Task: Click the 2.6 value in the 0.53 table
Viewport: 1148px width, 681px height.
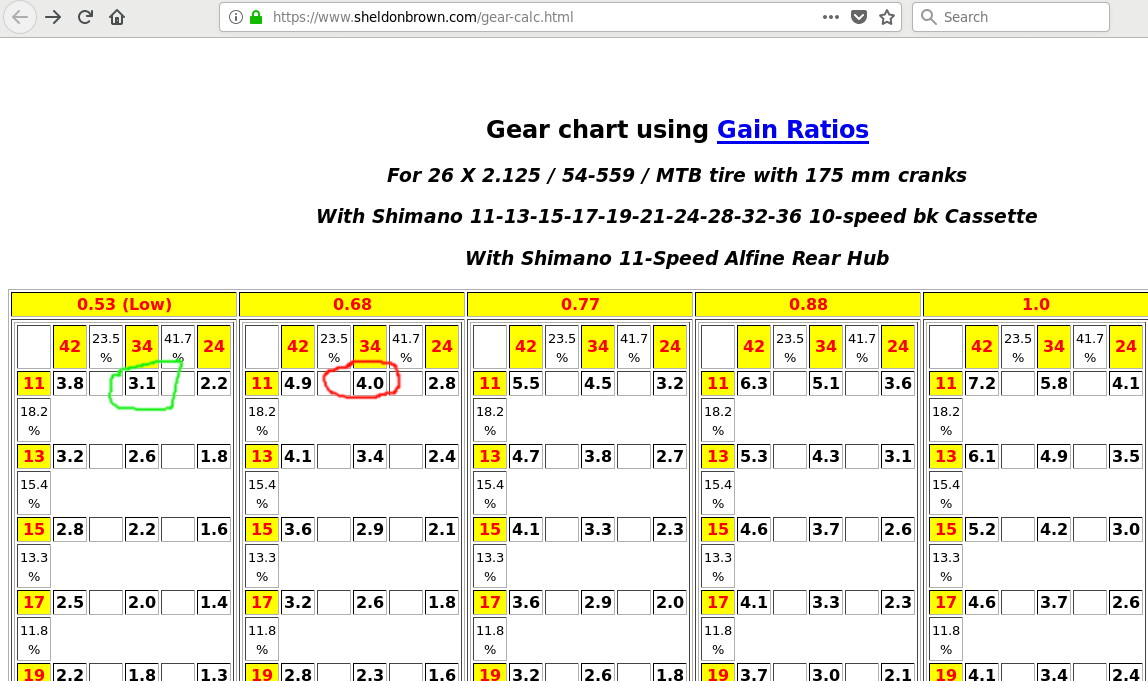Action: tap(142, 456)
